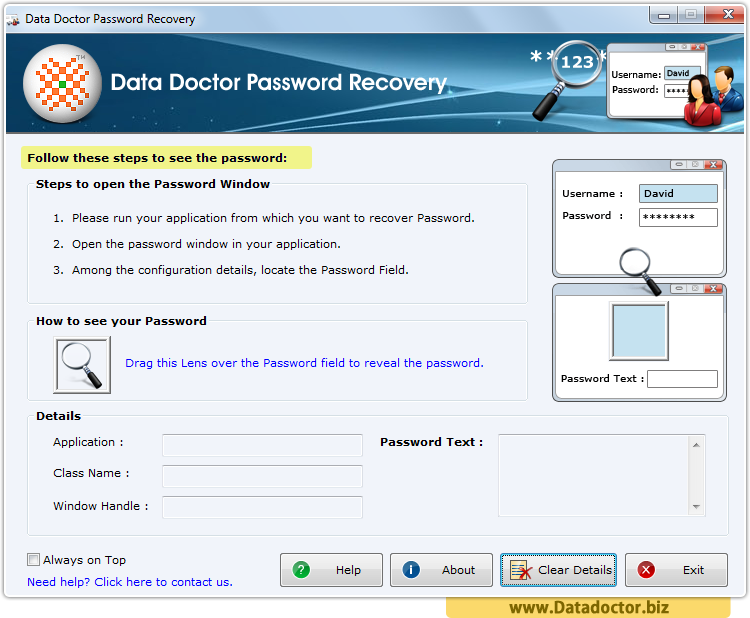Open the 'Need help? Click here to contact us' link
The width and height of the screenshot is (750, 618).
(130, 582)
